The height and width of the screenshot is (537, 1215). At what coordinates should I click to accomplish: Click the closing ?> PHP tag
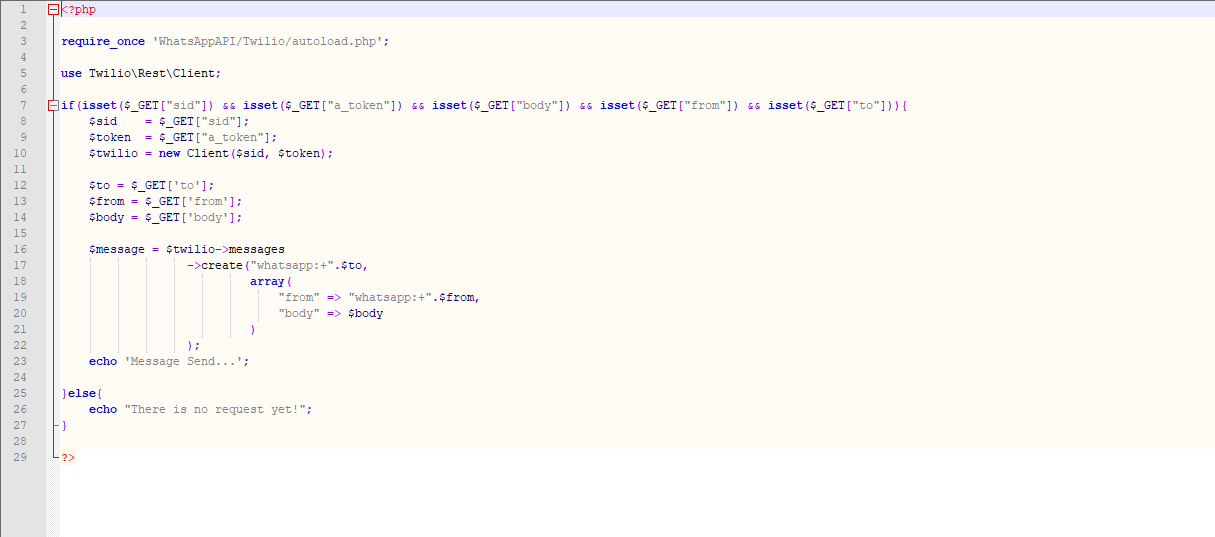68,457
